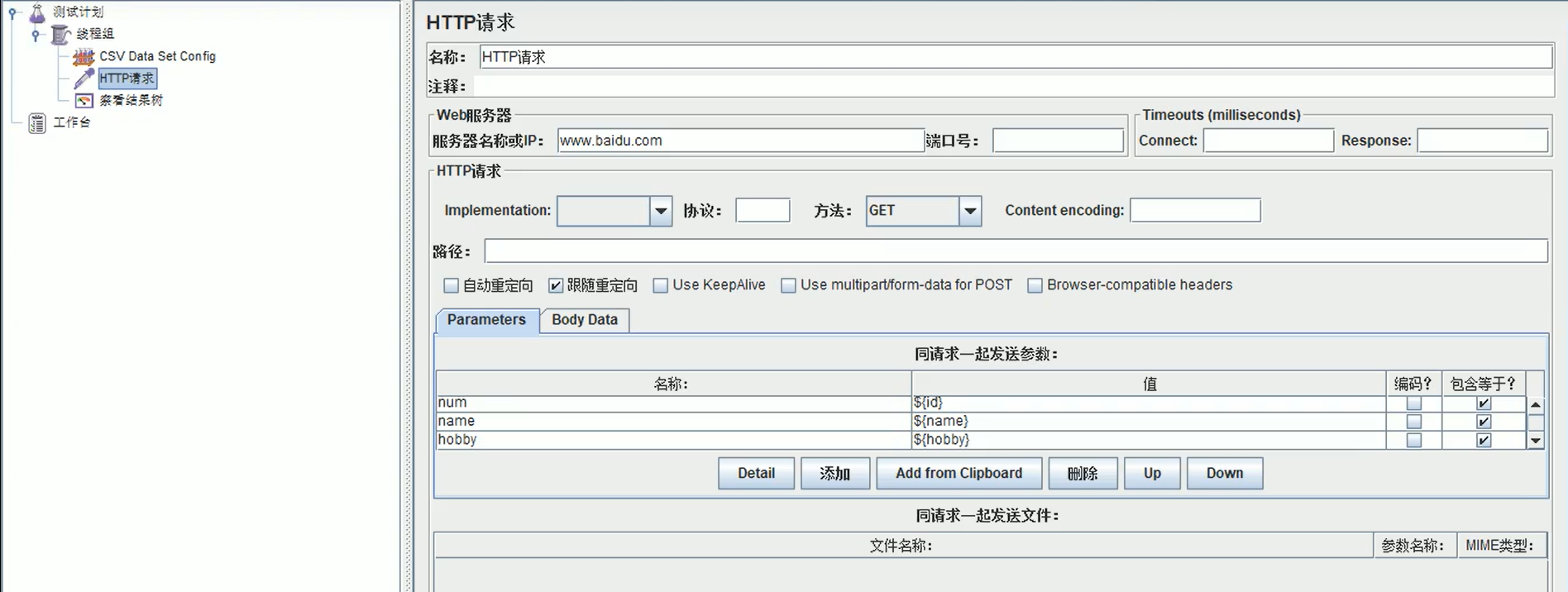This screenshot has height=592, width=1568.
Task: Click the View Results Tree icon
Action: tap(84, 100)
